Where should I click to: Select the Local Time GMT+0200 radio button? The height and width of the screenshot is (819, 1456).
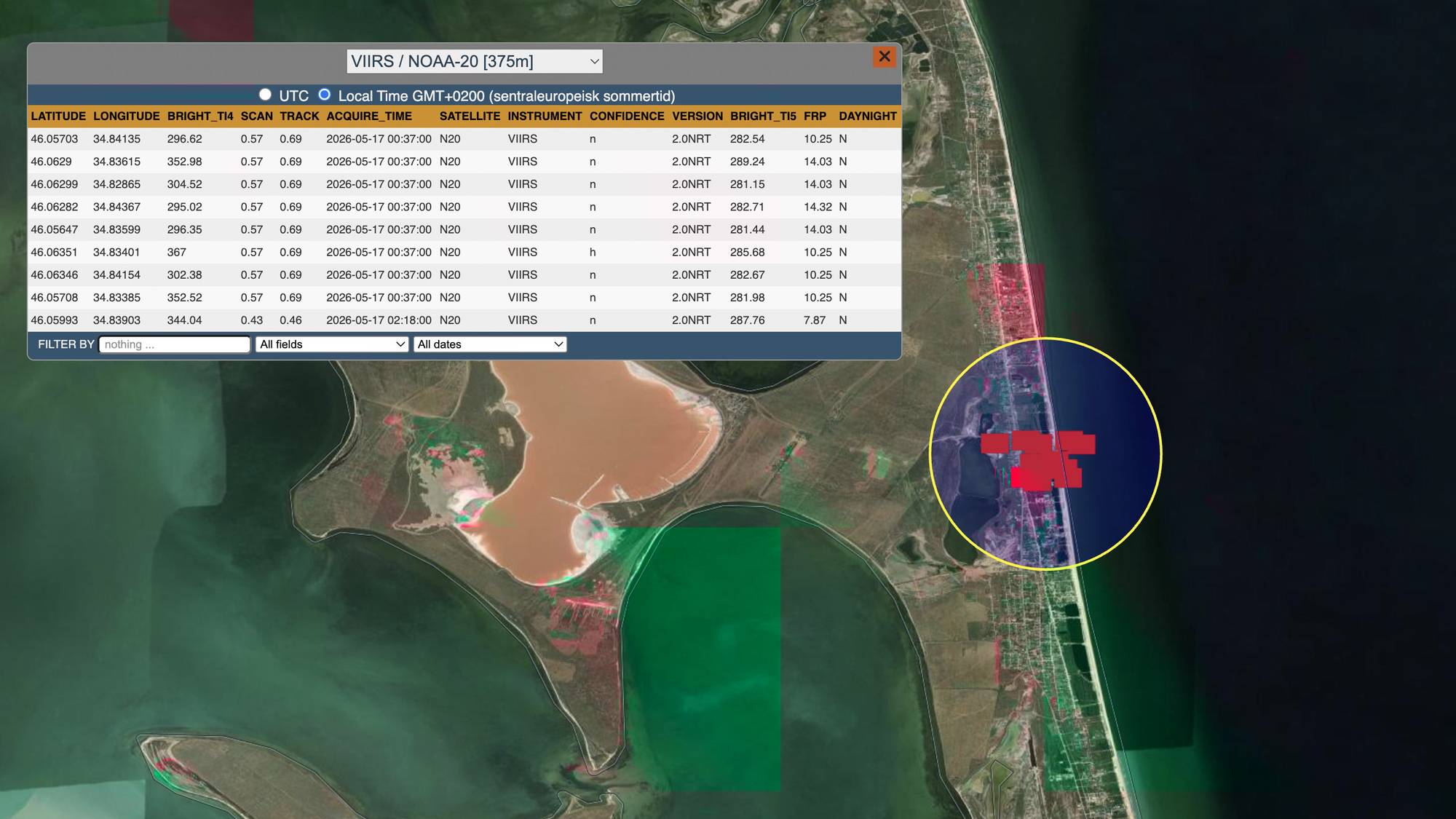tap(325, 95)
